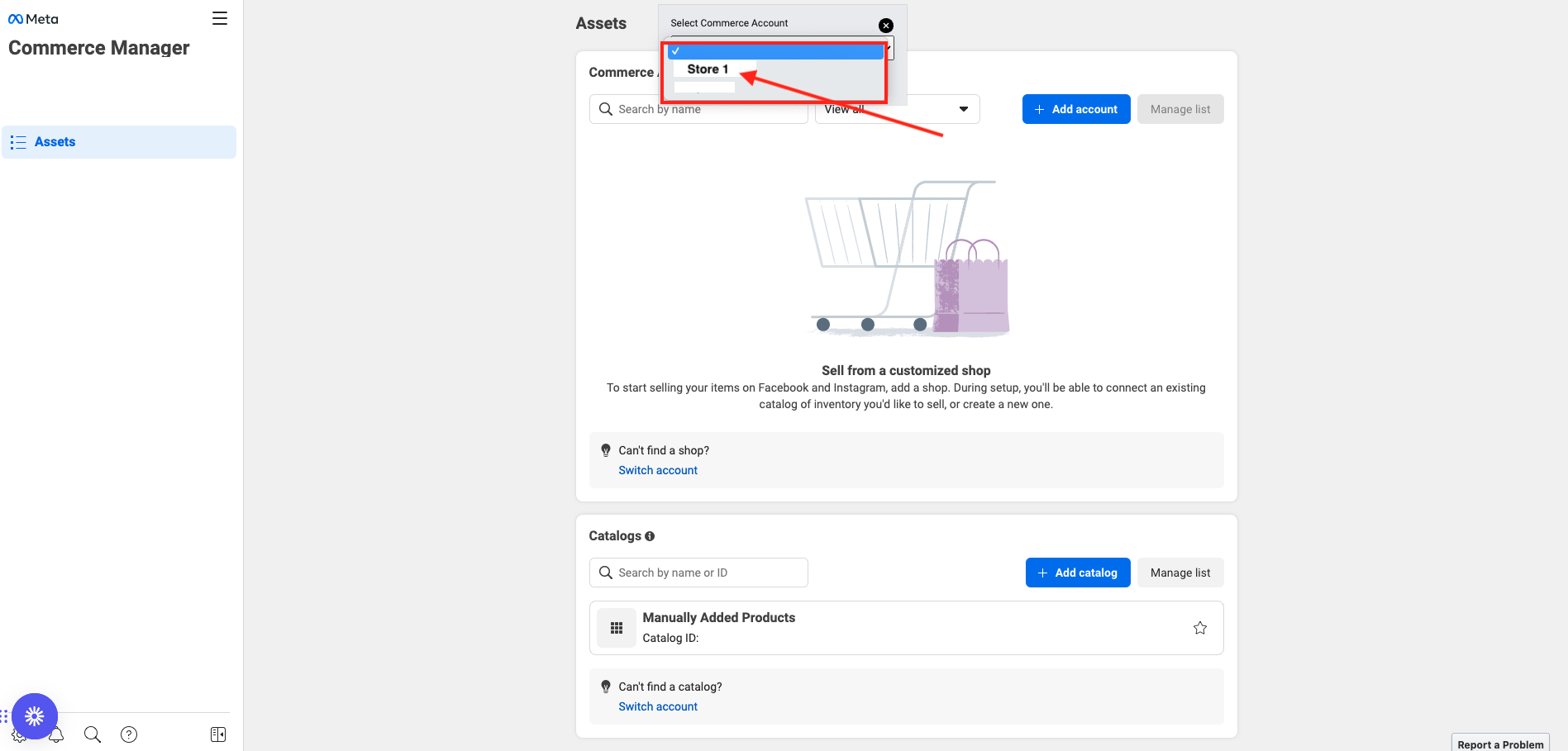Click the Add catalog button
The width and height of the screenshot is (1568, 751).
(x=1077, y=573)
